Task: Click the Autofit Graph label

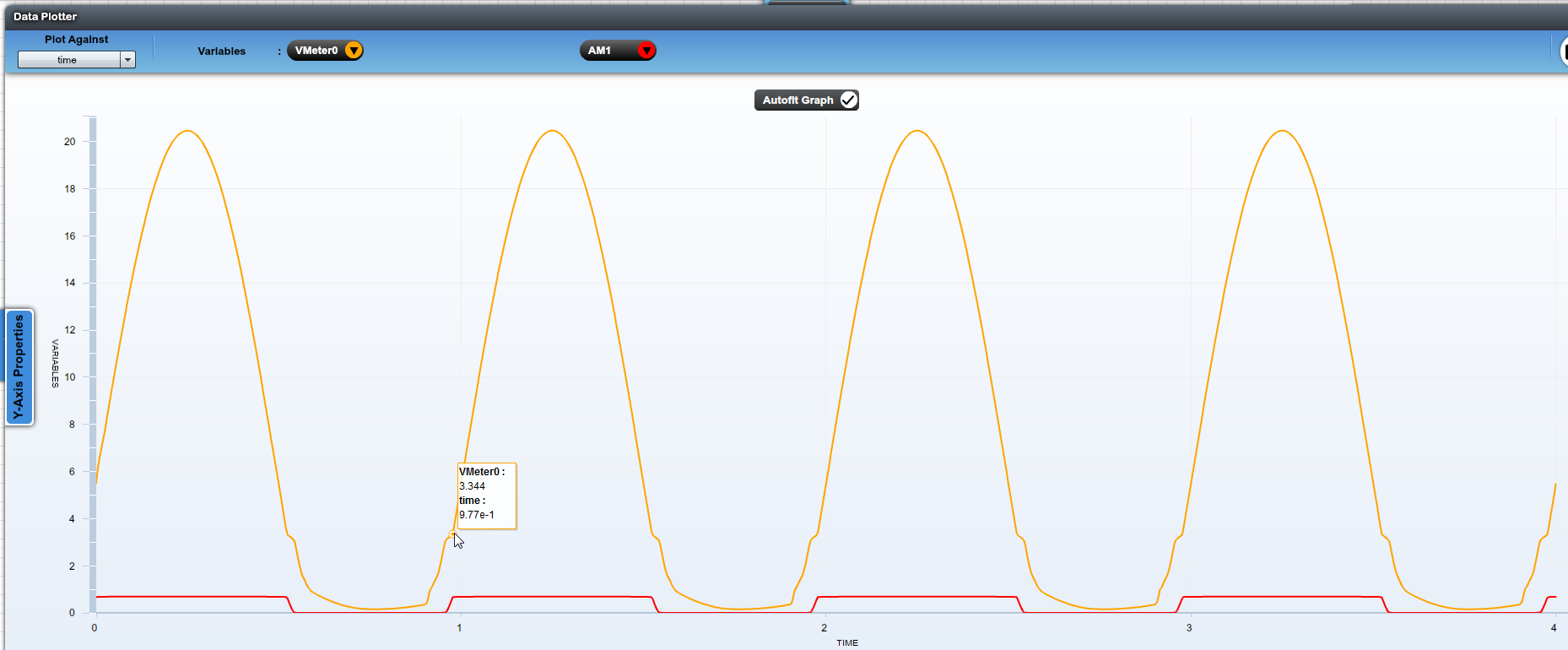Action: pos(798,100)
